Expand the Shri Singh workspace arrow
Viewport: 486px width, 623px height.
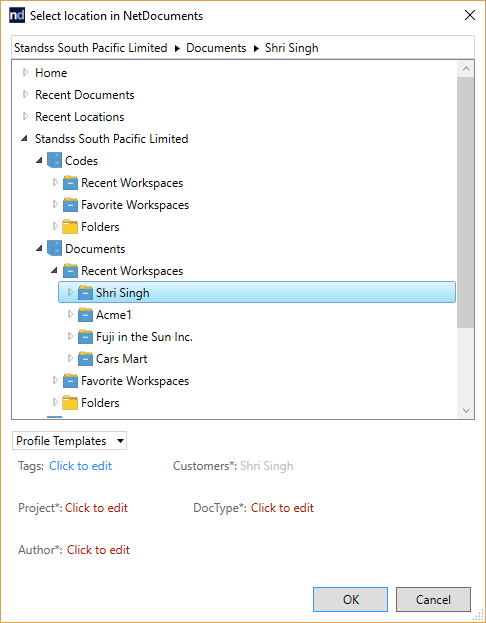70,292
